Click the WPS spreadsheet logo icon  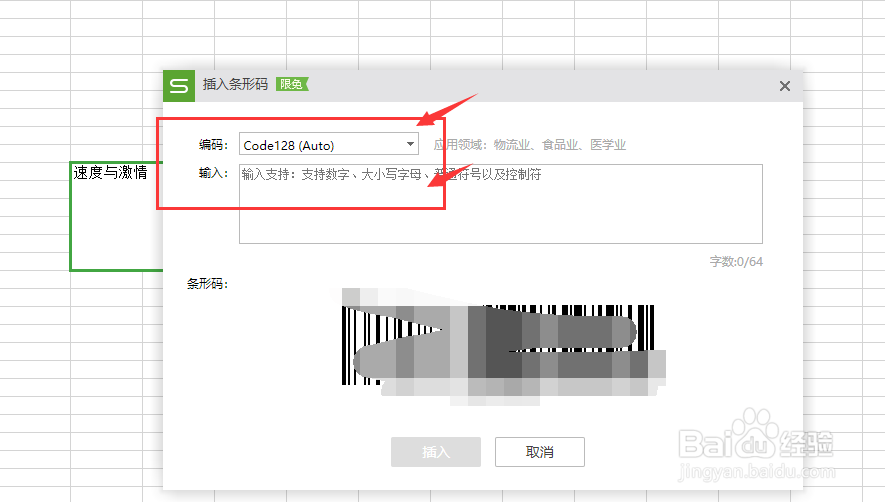tap(179, 86)
